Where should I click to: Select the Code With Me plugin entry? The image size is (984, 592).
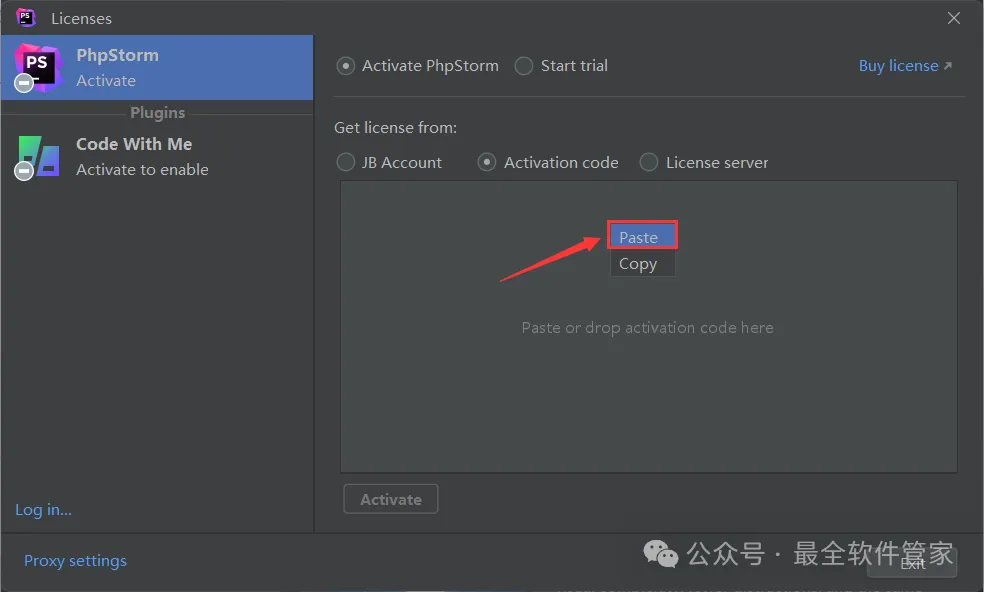pos(157,157)
